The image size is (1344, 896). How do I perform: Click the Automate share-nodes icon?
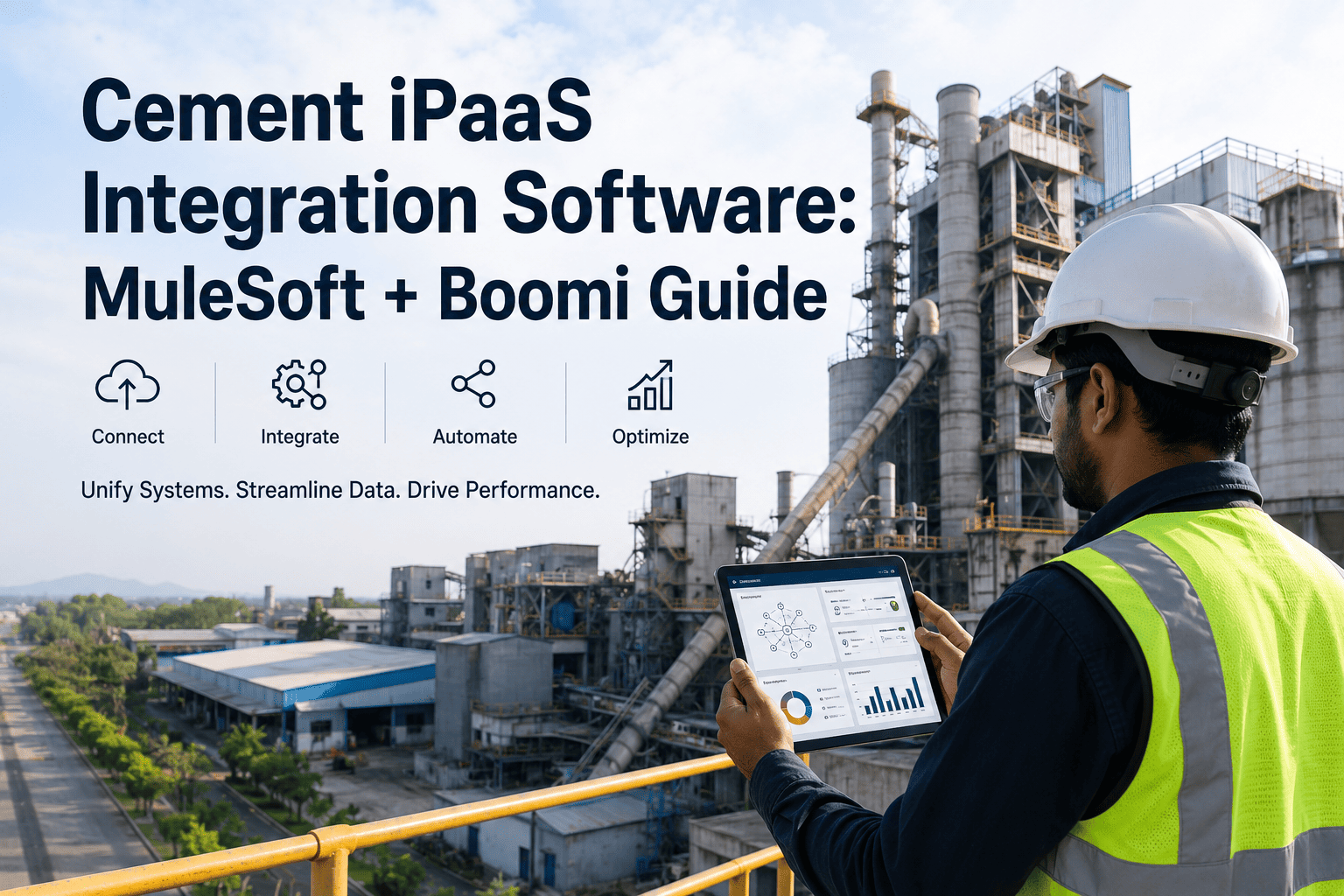coord(474,383)
